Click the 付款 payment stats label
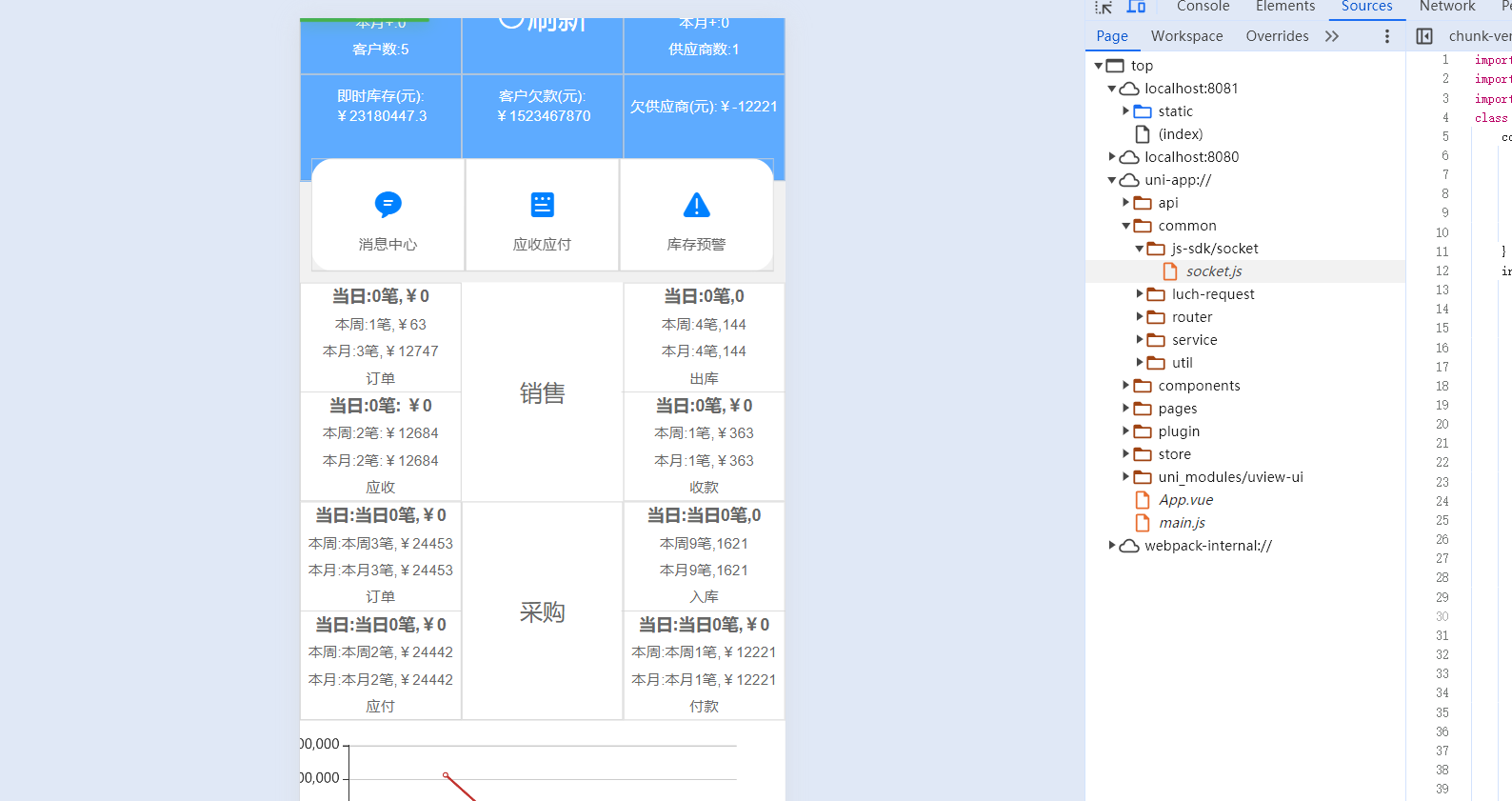1512x801 pixels. [704, 707]
